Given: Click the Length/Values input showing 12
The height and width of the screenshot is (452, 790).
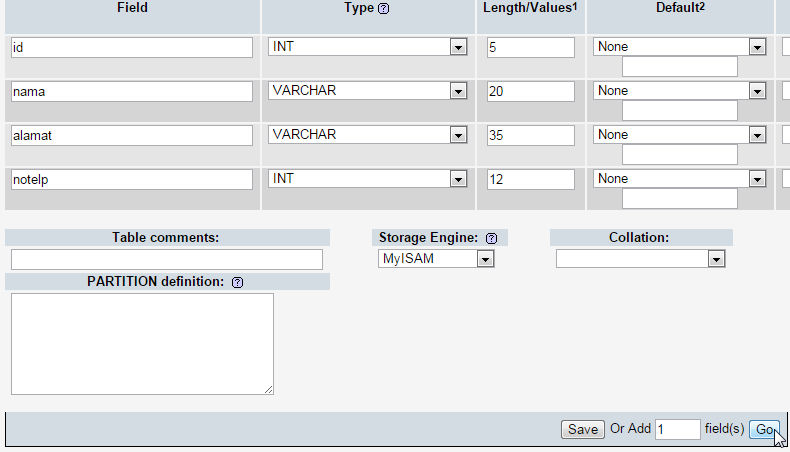Looking at the screenshot, I should pyautogui.click(x=531, y=179).
